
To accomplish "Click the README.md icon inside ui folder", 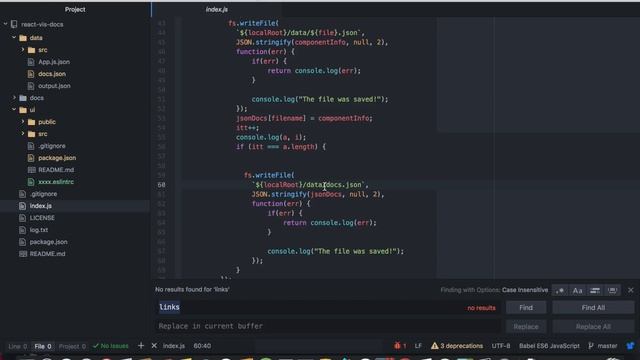I will (x=31, y=170).
